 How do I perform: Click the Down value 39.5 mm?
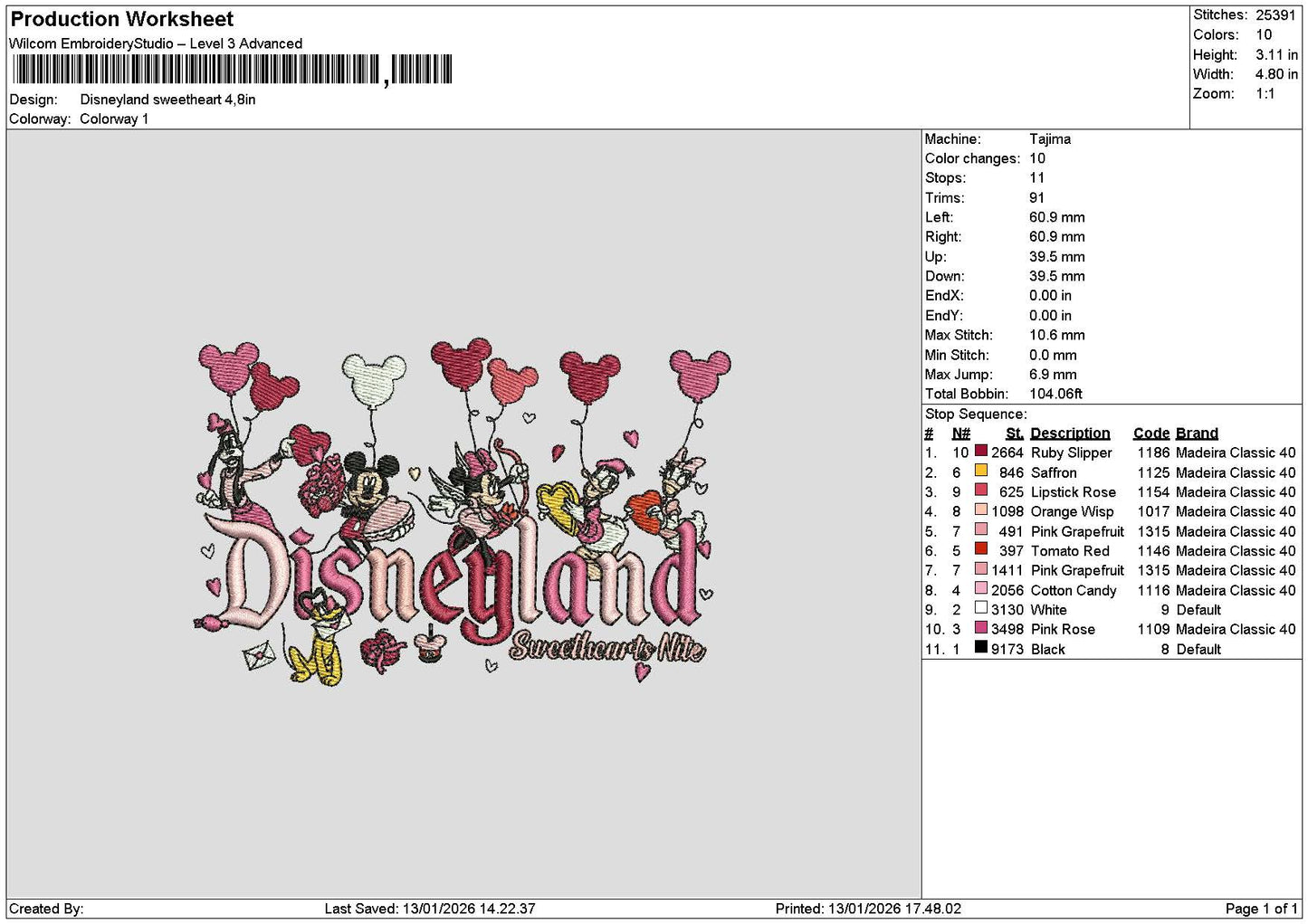pyautogui.click(x=1057, y=276)
